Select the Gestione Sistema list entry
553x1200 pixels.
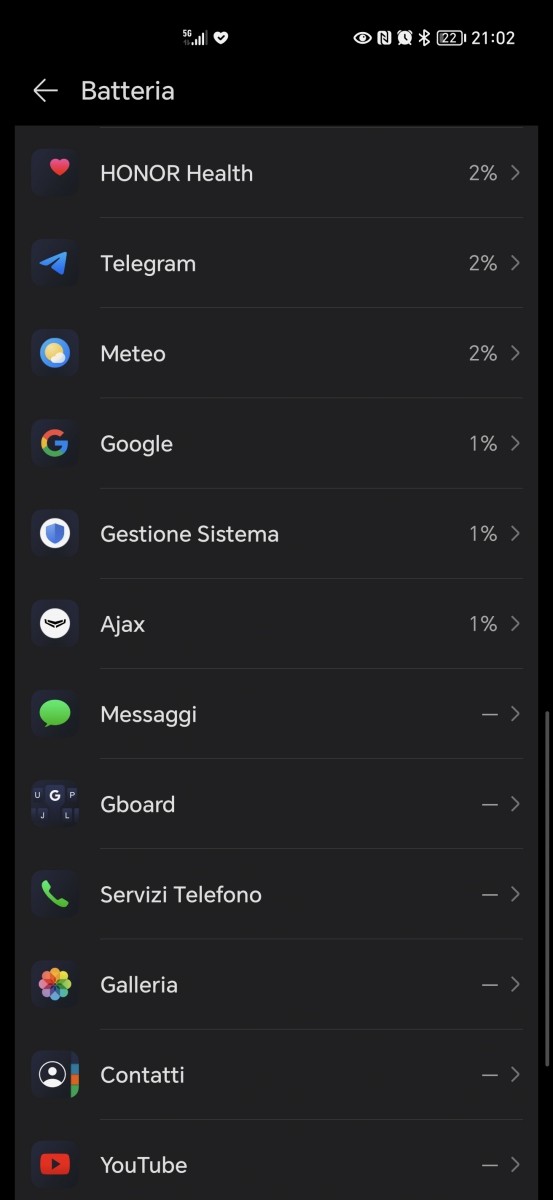pos(276,533)
